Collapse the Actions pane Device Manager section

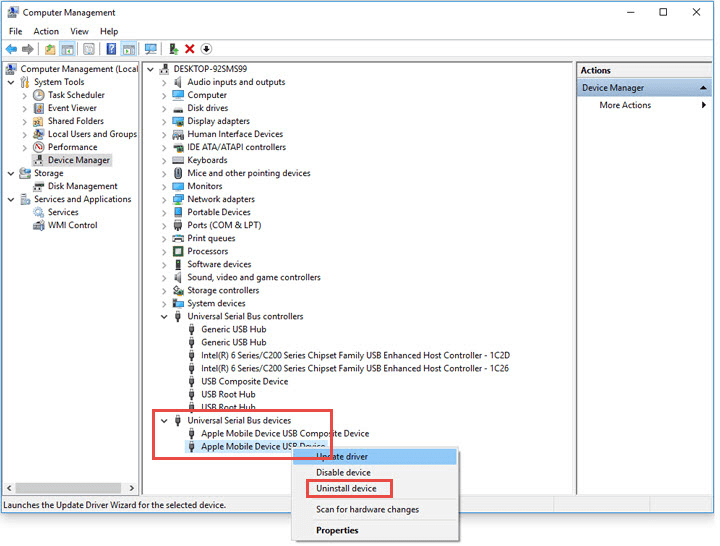[x=703, y=88]
